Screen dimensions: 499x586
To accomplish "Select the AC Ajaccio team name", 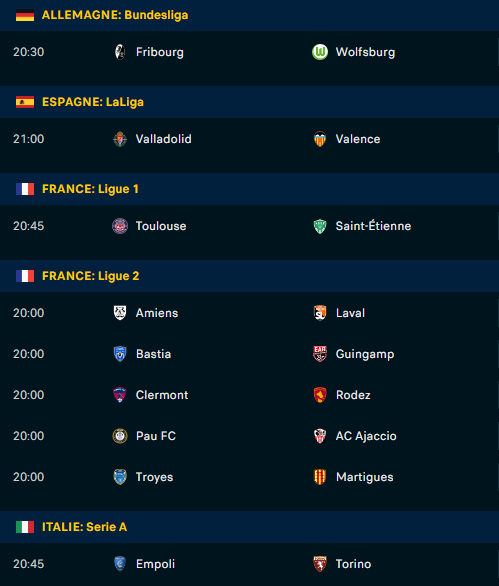I will coord(366,436).
